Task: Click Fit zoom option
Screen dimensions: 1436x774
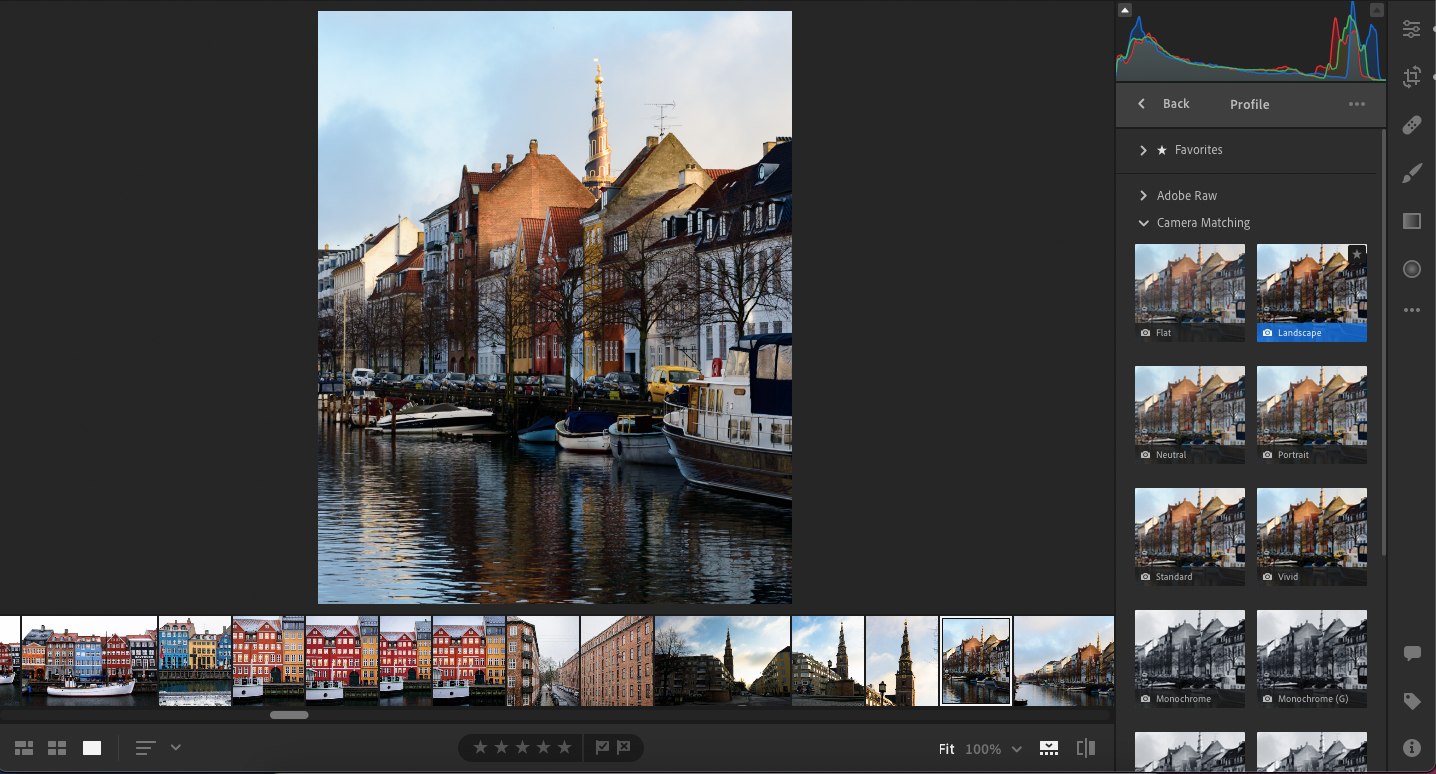Action: [946, 749]
